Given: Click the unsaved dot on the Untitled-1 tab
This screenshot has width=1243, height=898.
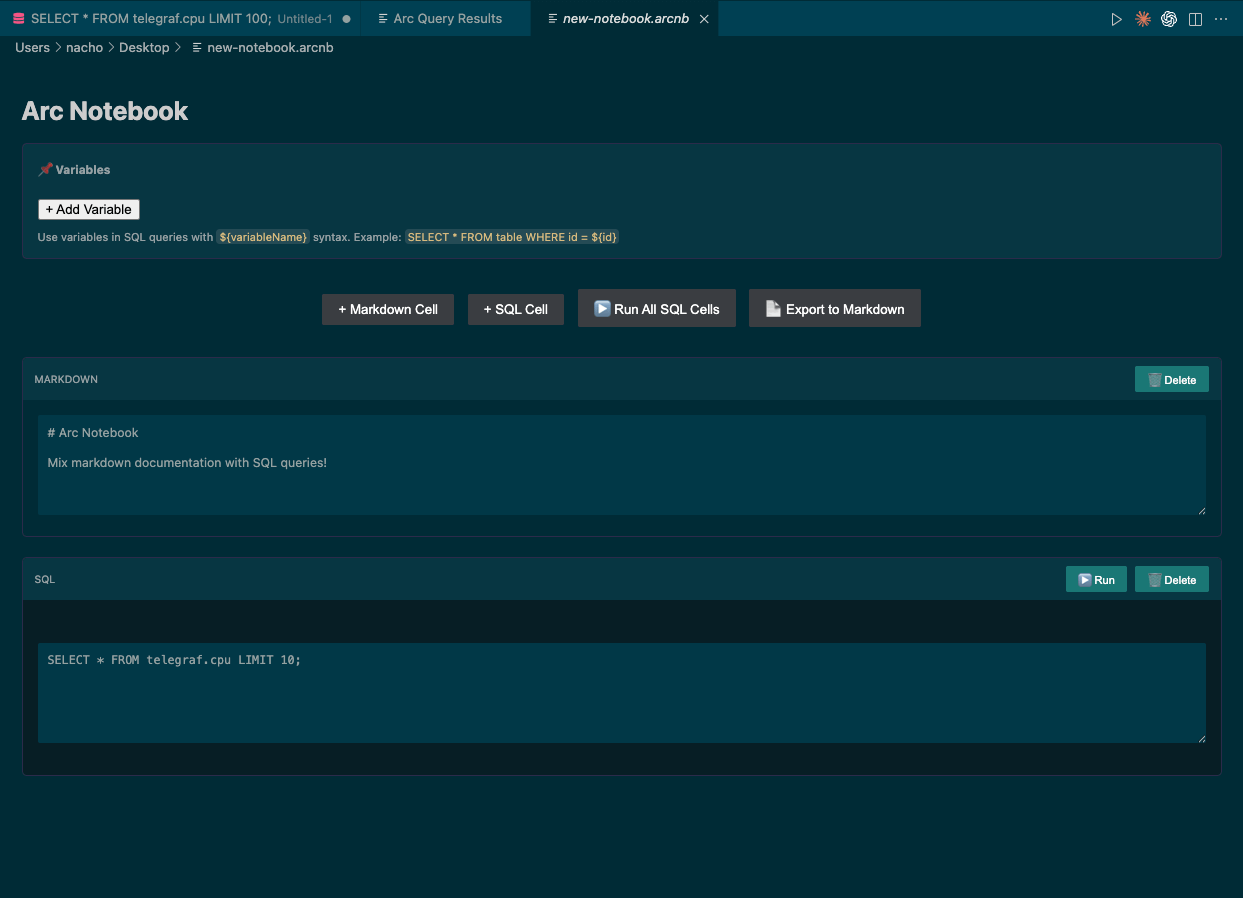Looking at the screenshot, I should point(346,19).
